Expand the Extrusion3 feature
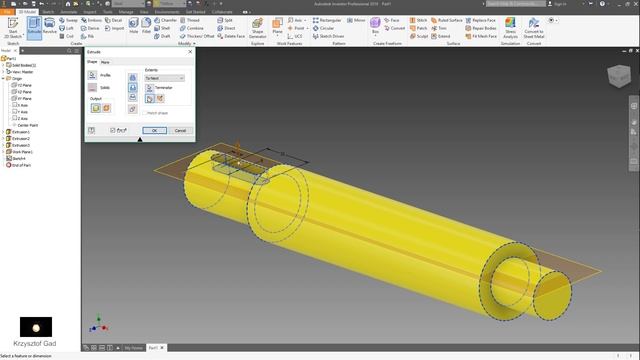The width and height of the screenshot is (640, 360). [x=3, y=145]
